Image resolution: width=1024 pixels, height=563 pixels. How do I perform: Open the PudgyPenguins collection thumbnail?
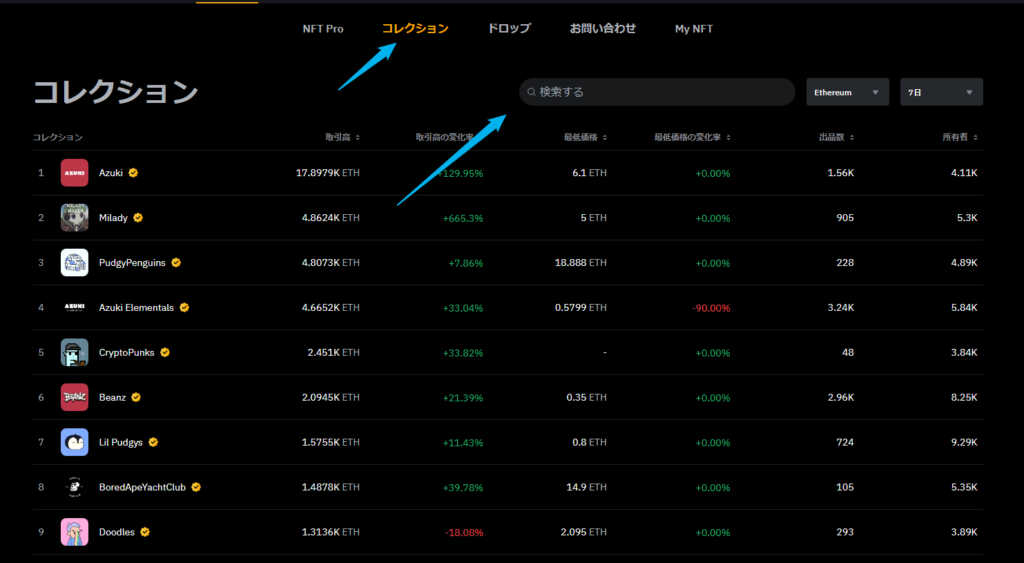click(74, 263)
